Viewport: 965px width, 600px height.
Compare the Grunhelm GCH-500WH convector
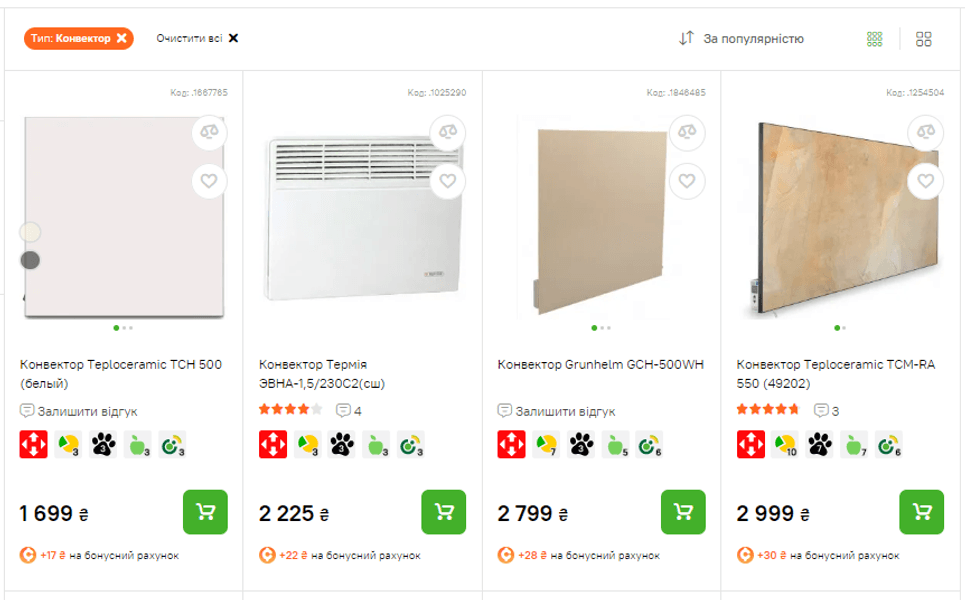coord(686,131)
